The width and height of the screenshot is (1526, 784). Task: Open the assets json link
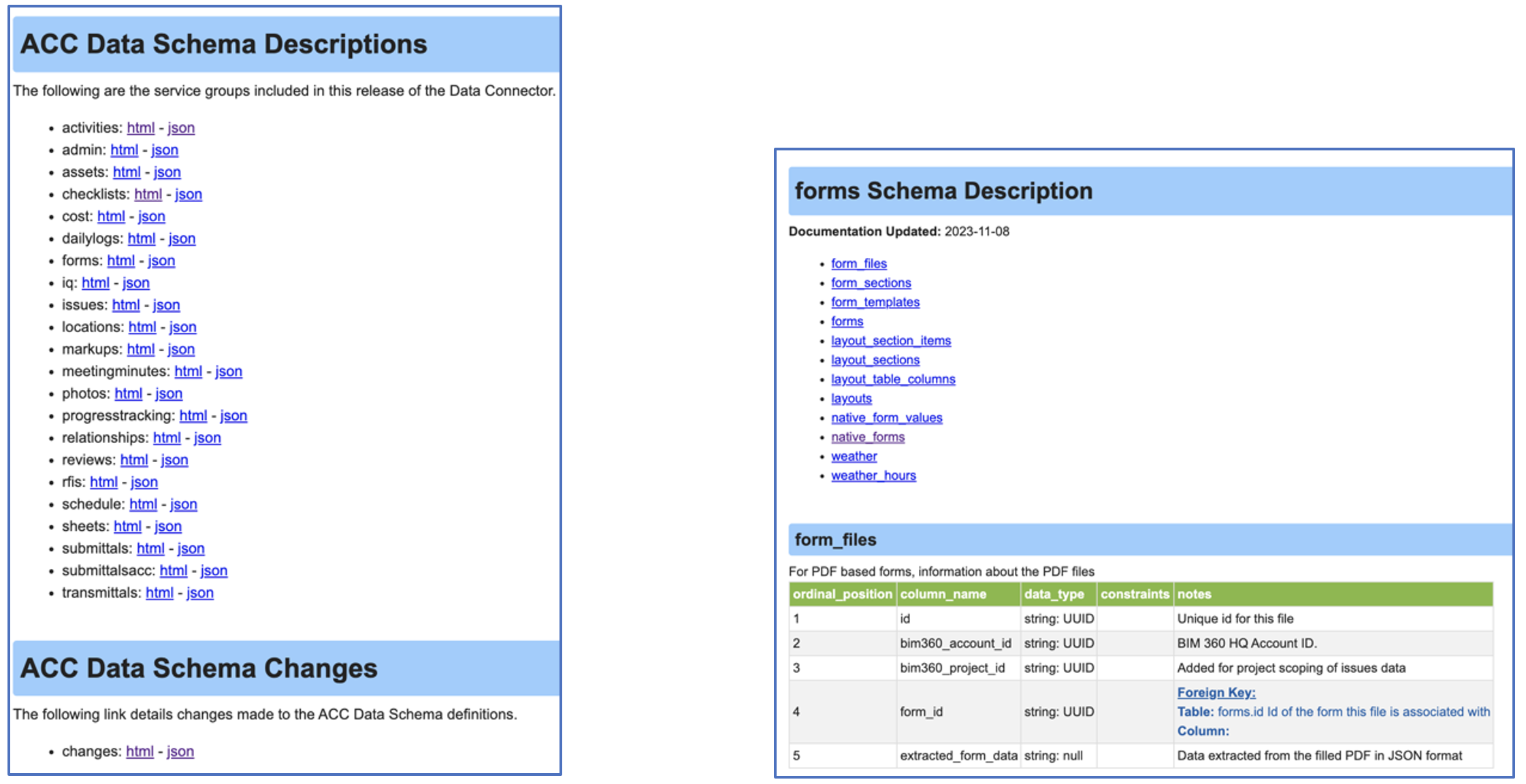click(167, 171)
